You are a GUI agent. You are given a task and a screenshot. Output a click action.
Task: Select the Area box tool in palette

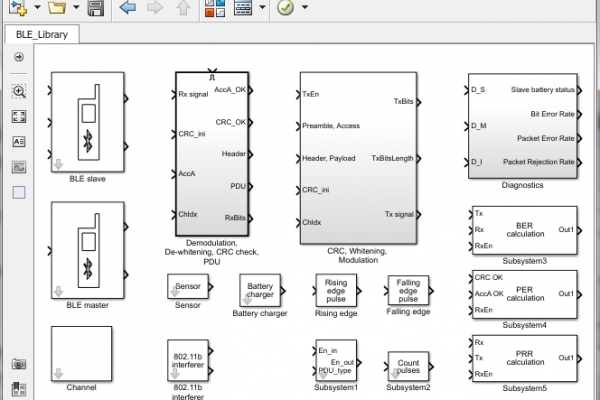(x=19, y=191)
